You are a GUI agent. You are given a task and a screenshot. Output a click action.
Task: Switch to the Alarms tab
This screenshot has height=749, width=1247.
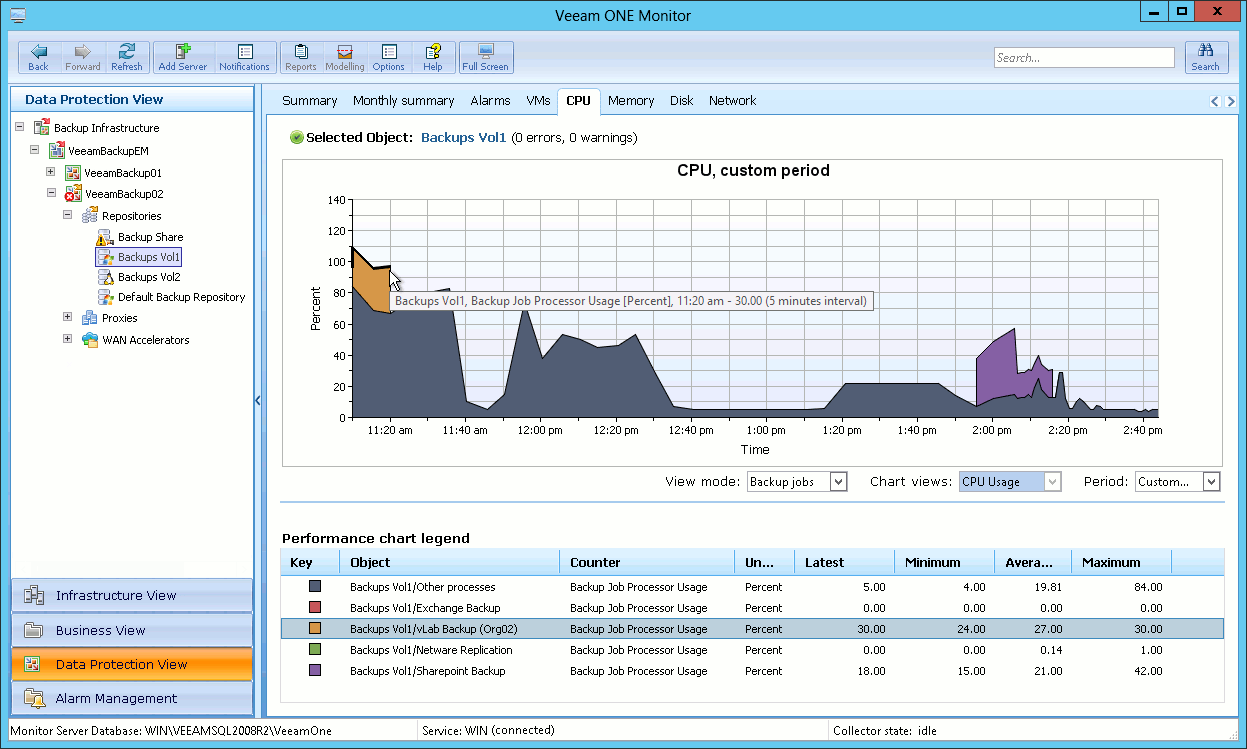(x=490, y=101)
